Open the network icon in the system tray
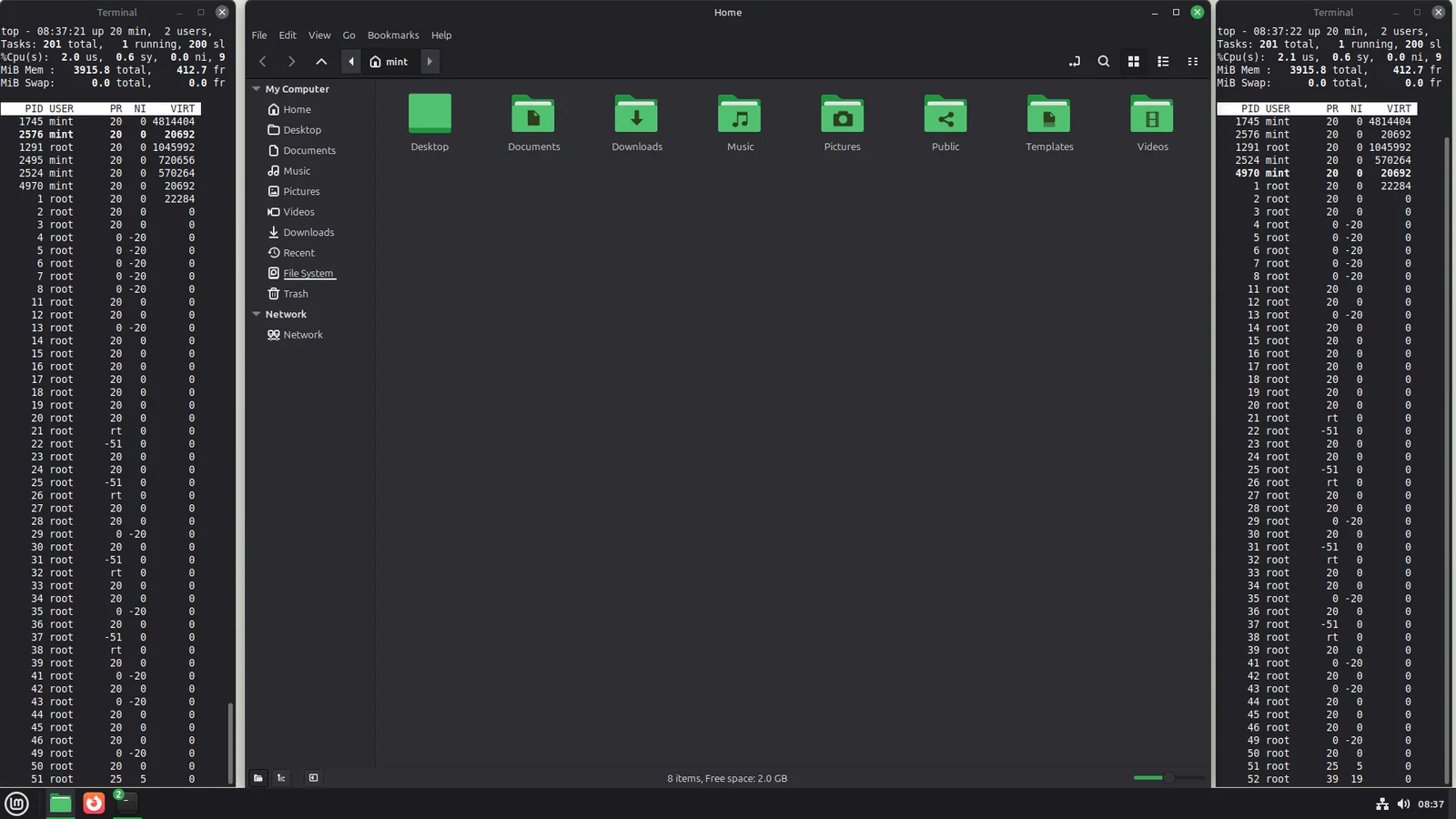Viewport: 1456px width, 819px height. (x=1382, y=804)
